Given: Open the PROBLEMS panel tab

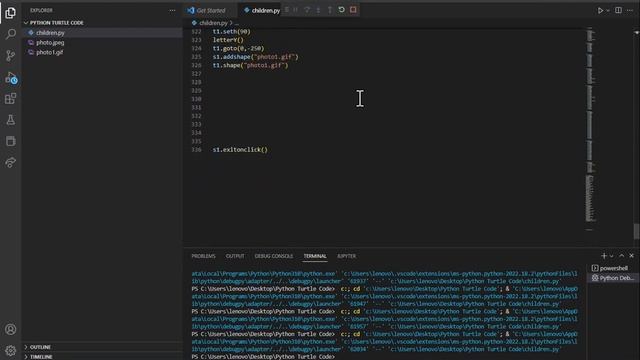Looking at the screenshot, I should pyautogui.click(x=203, y=256).
